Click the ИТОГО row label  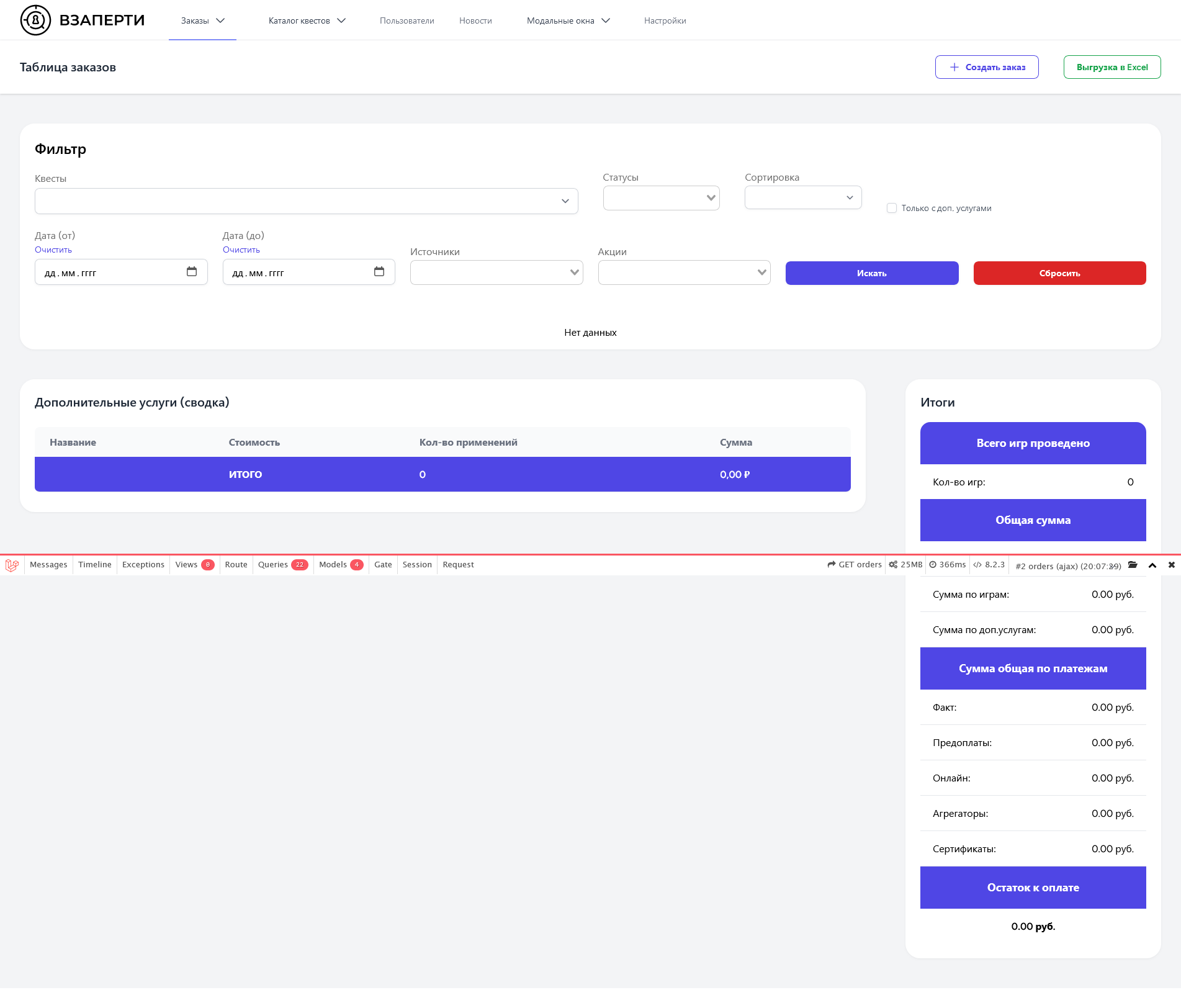pyautogui.click(x=245, y=474)
